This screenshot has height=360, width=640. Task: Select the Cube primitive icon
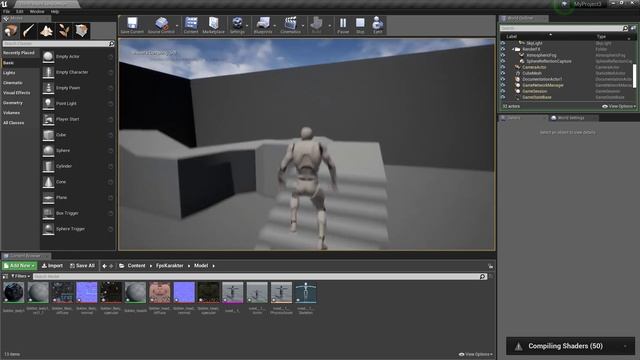[x=48, y=135]
